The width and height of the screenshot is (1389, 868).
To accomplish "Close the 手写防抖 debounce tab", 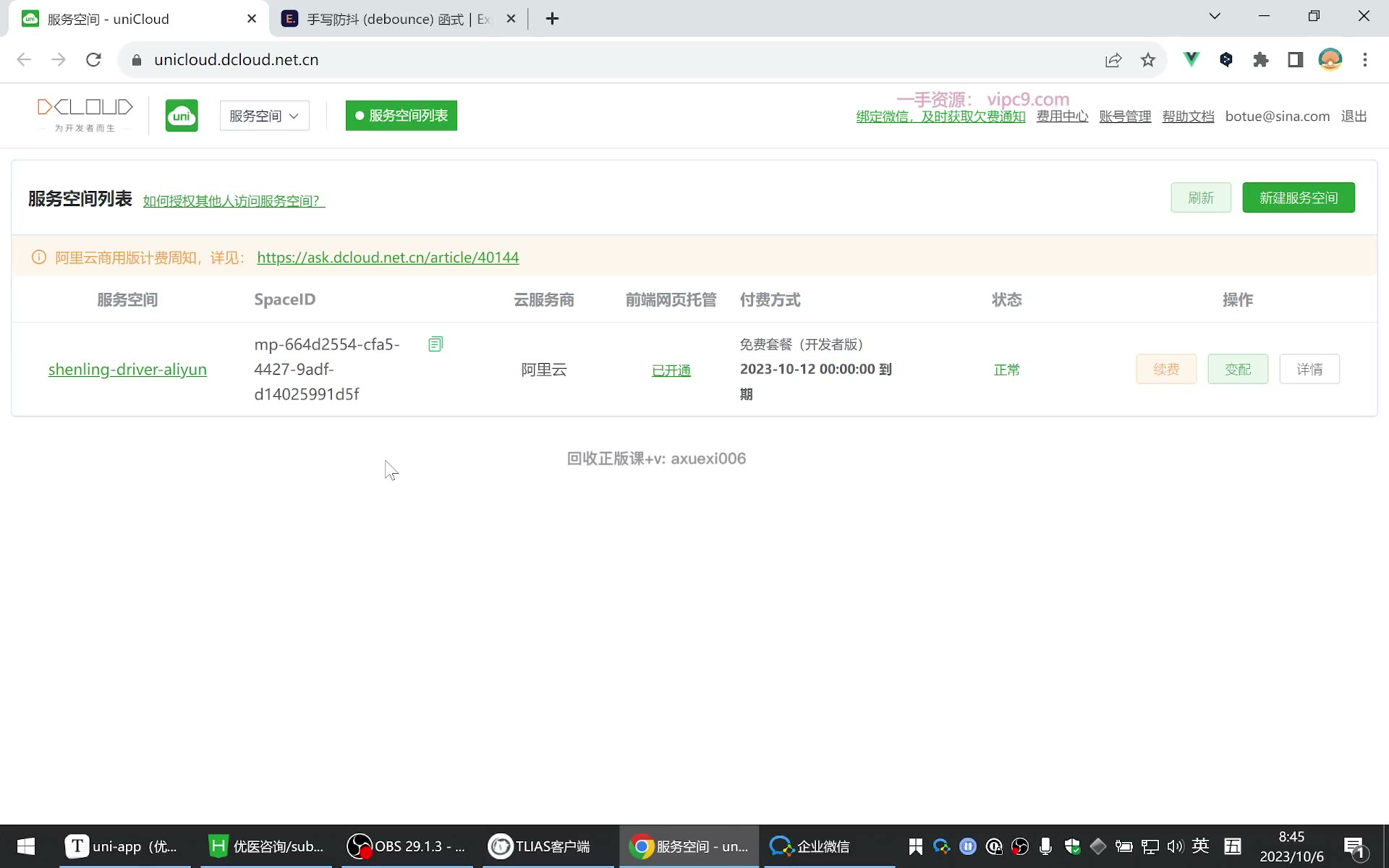I will pos(511,19).
